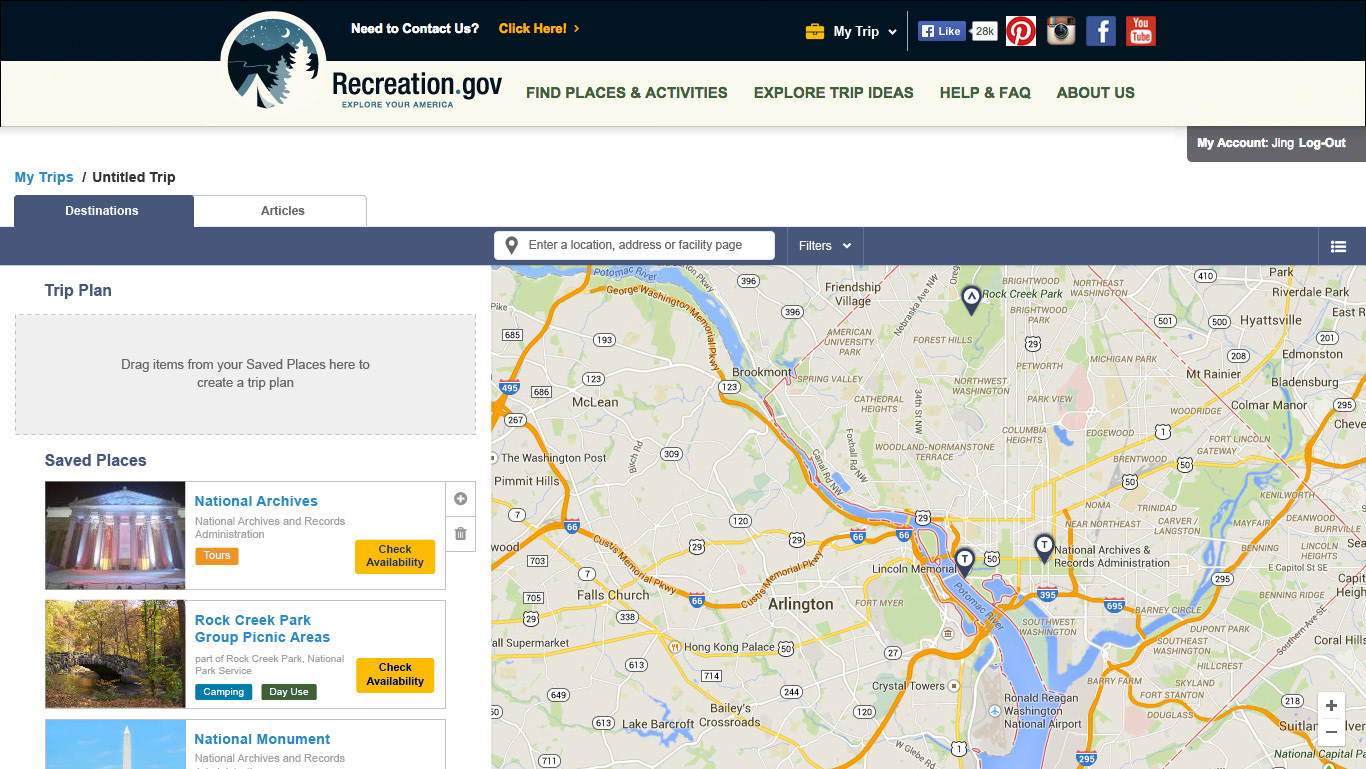
Task: Click the Tours tag on National Archives
Action: (x=217, y=556)
